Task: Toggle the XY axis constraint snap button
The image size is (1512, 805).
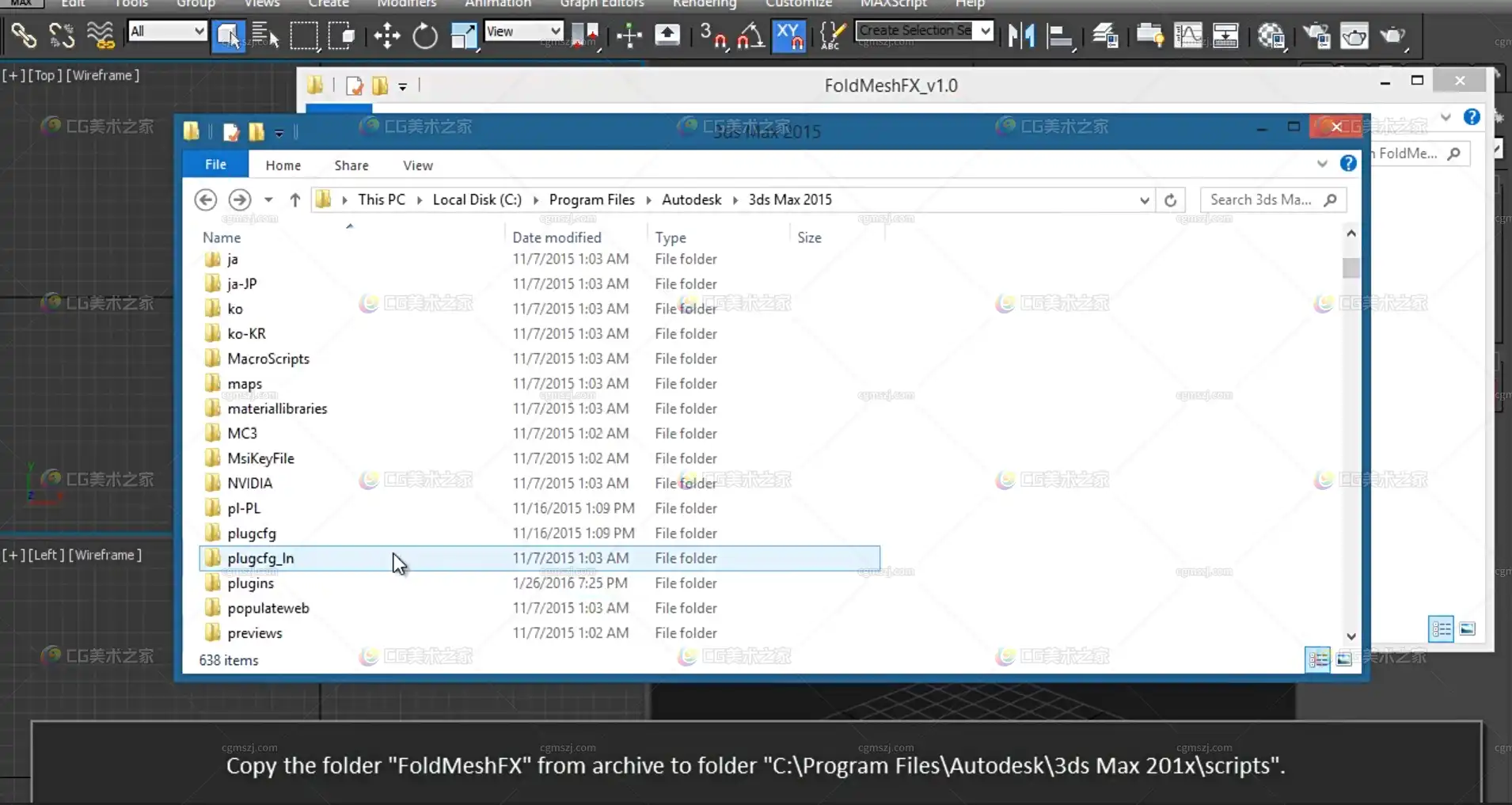Action: click(x=789, y=36)
